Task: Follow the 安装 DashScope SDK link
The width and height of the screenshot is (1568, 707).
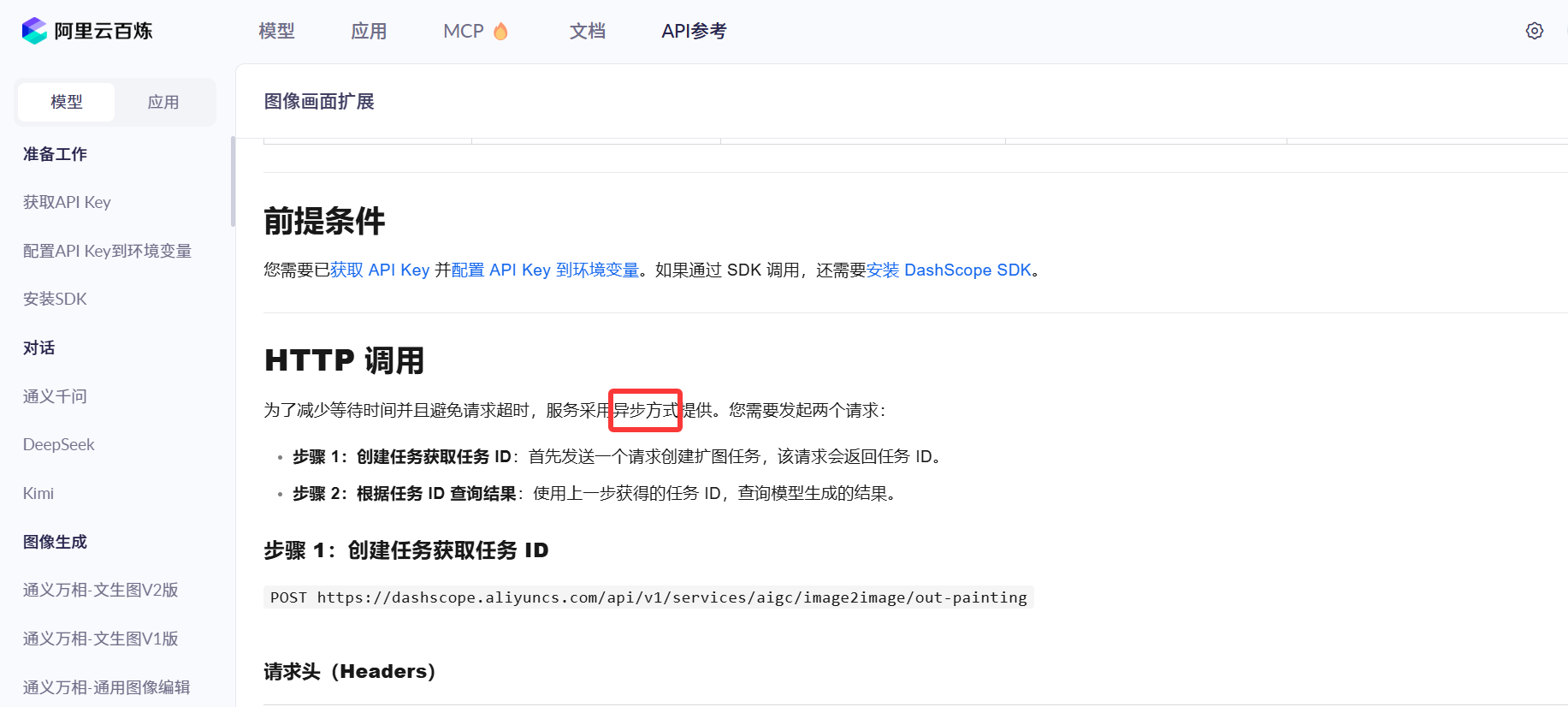Action: tap(949, 270)
